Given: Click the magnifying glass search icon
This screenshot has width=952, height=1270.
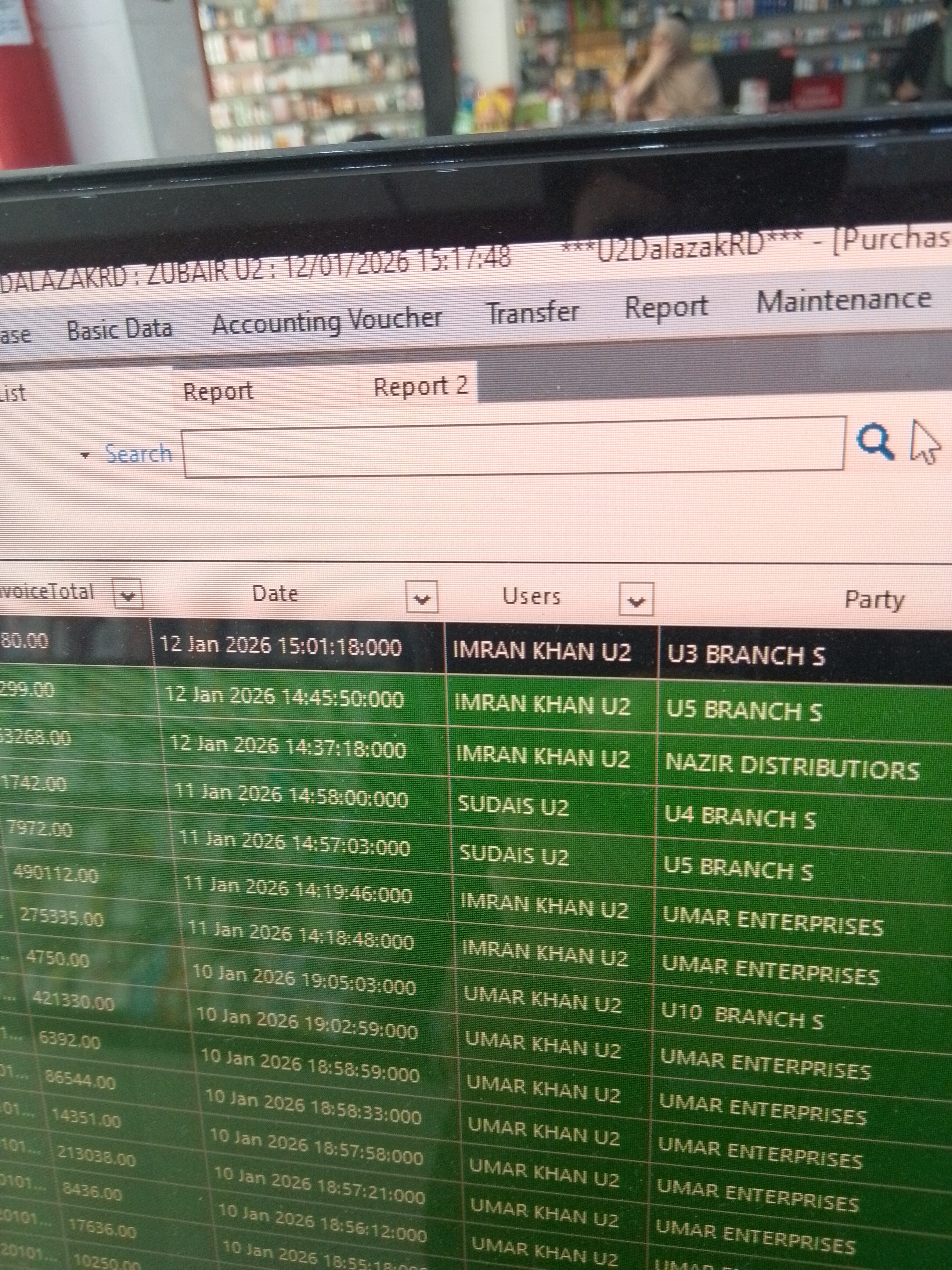Looking at the screenshot, I should (x=874, y=441).
